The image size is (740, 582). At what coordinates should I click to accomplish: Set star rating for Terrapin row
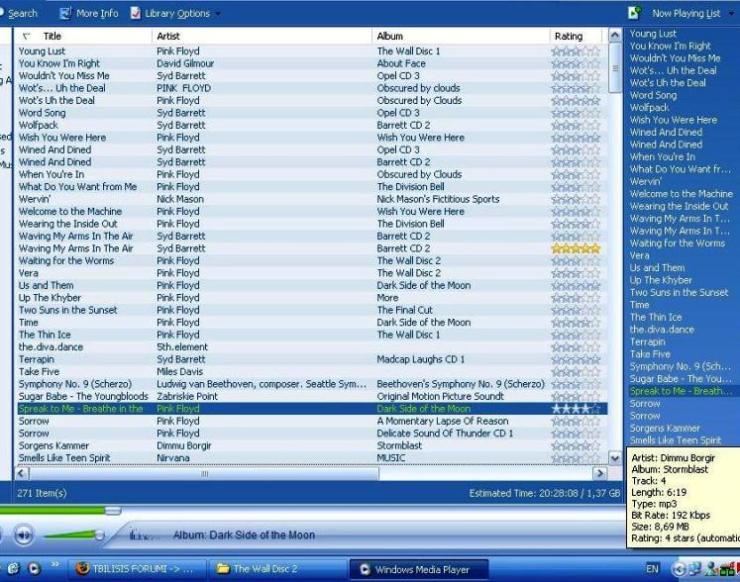tap(576, 359)
